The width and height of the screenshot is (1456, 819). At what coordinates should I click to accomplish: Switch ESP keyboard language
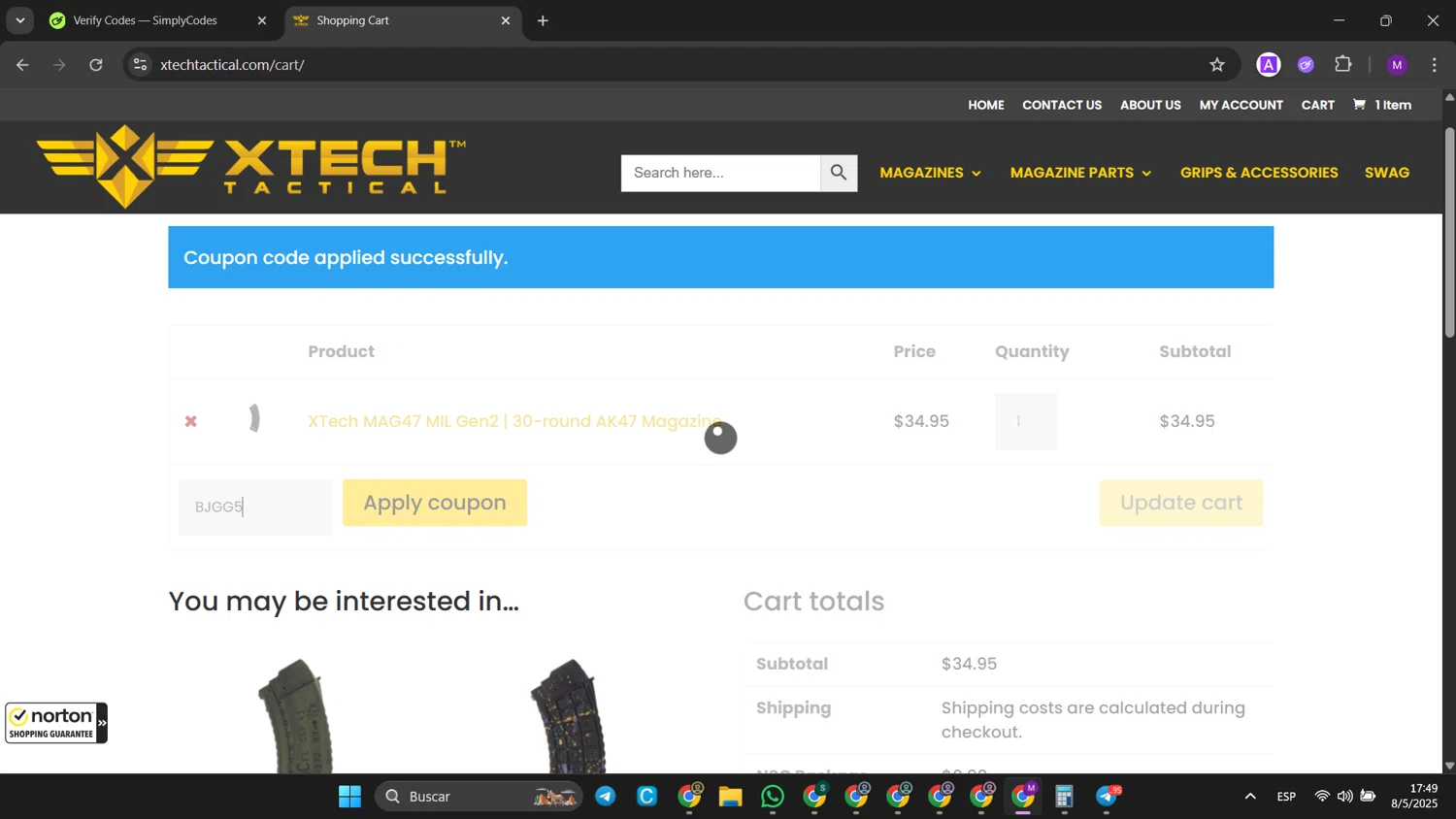click(x=1286, y=797)
